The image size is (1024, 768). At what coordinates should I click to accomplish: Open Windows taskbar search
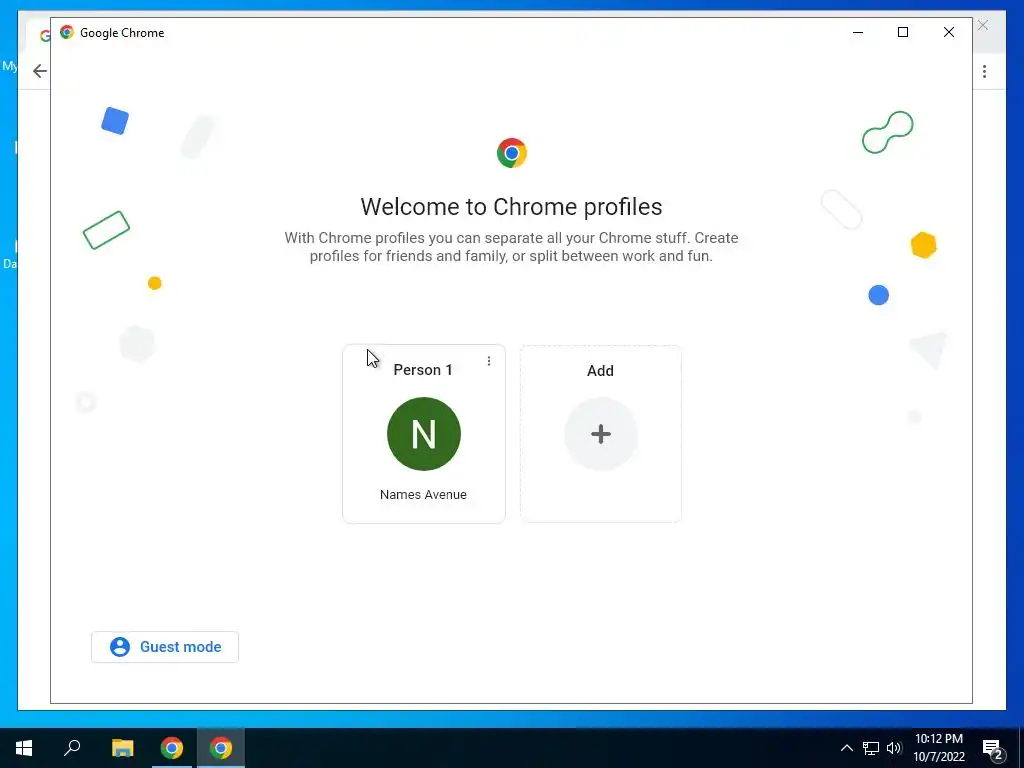coord(72,748)
